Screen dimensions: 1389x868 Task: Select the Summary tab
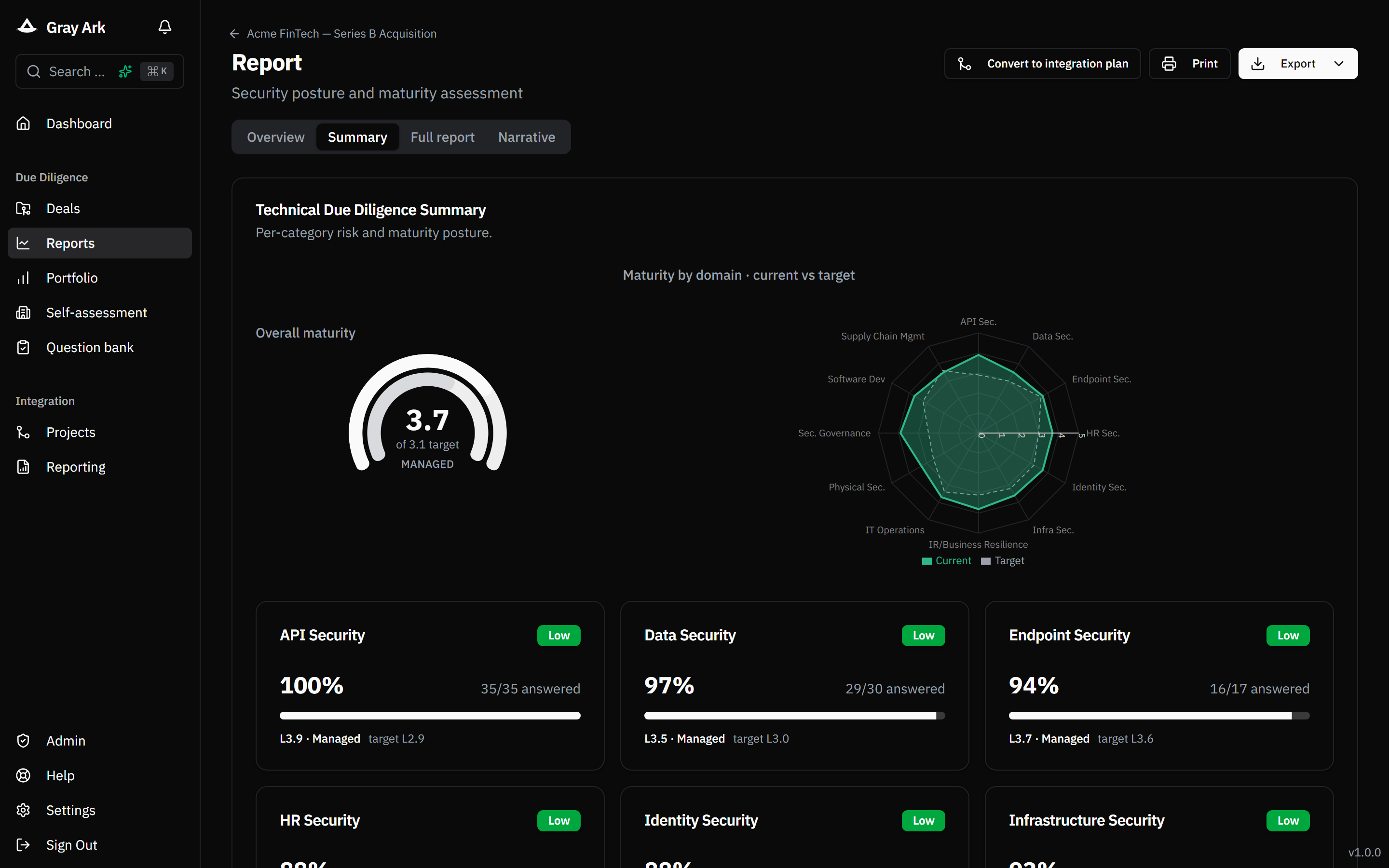click(357, 137)
